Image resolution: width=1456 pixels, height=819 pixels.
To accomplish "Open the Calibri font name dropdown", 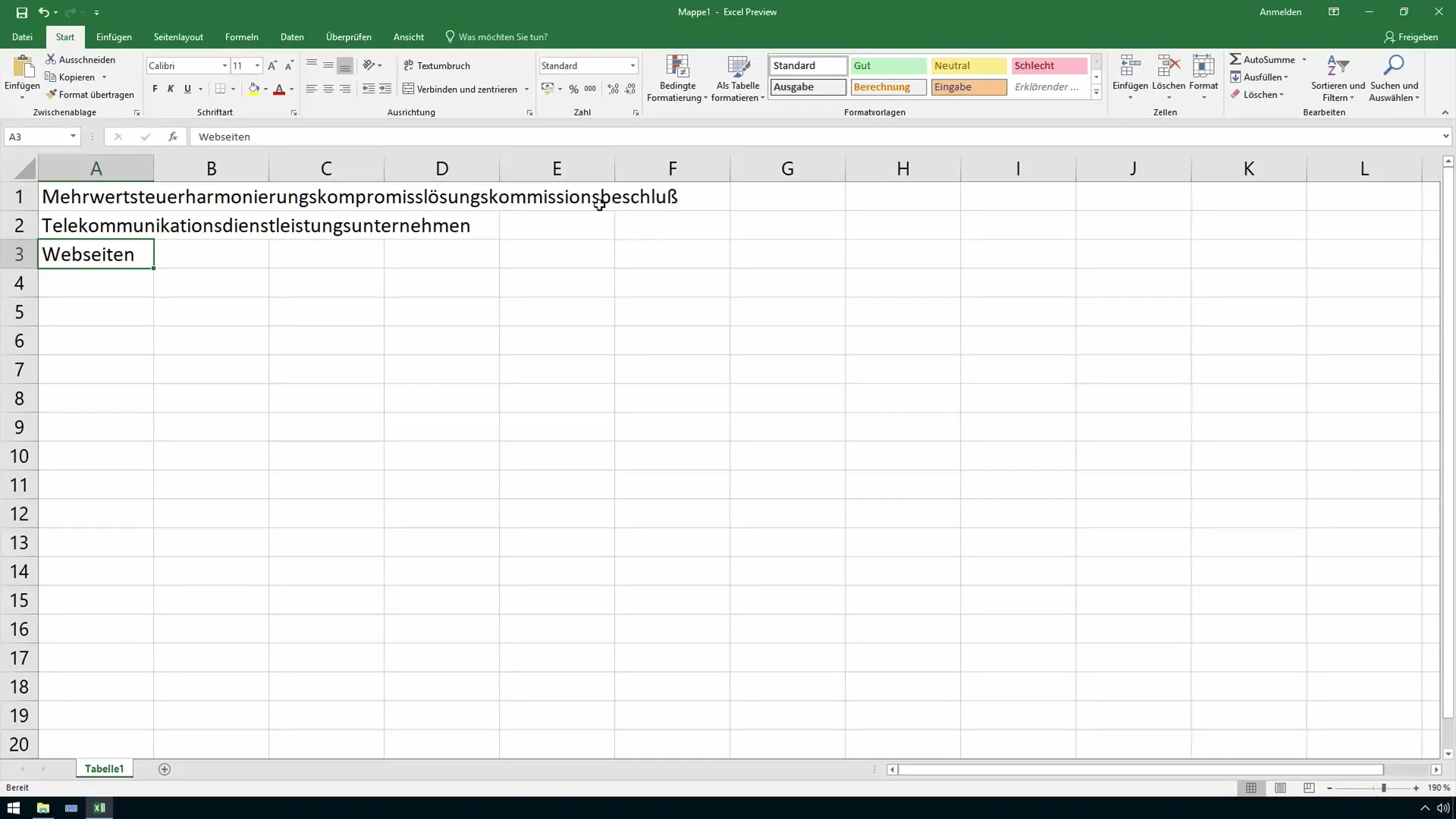I will (x=224, y=66).
